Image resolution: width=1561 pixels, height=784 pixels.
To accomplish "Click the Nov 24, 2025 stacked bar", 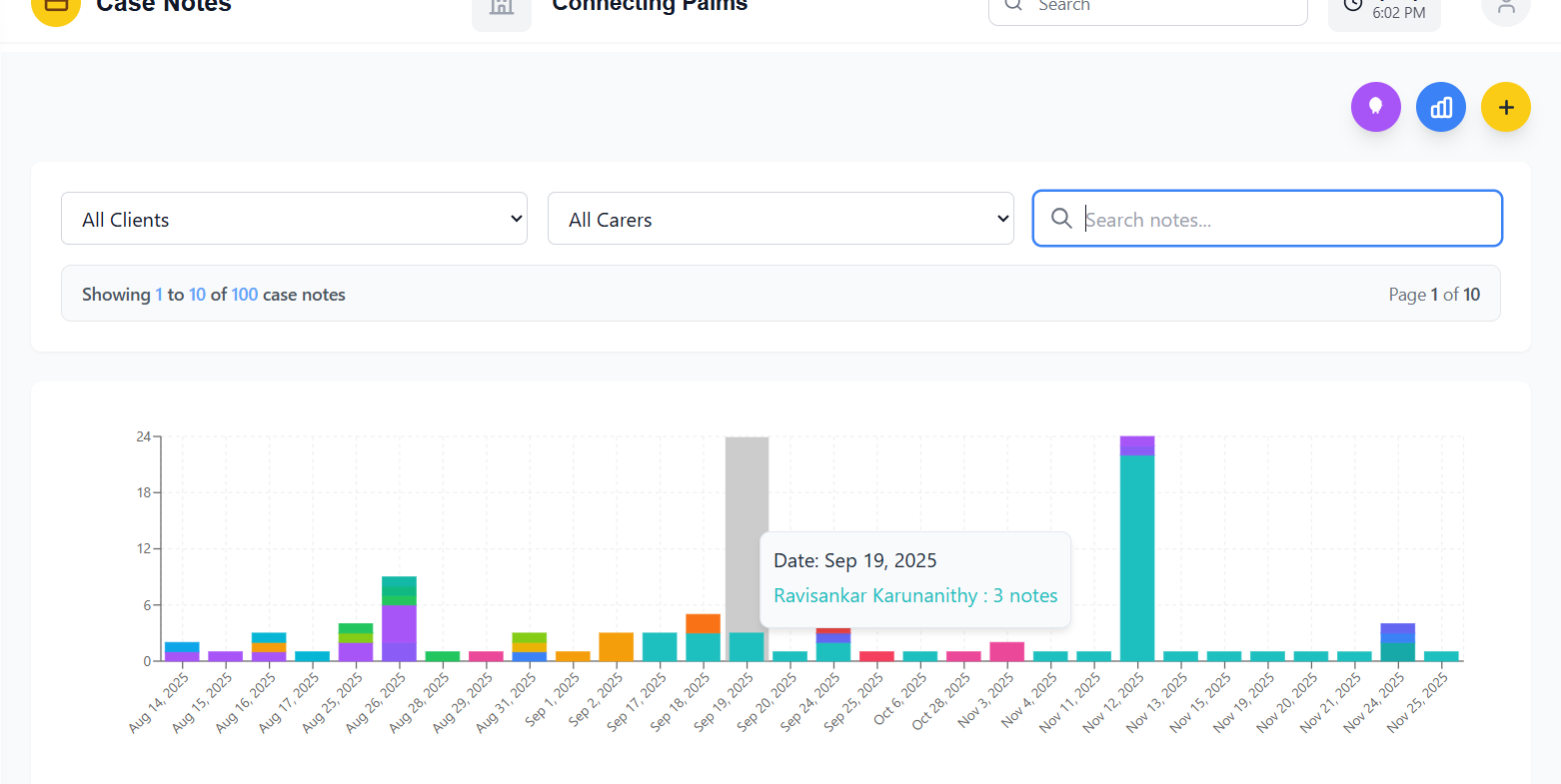I will pyautogui.click(x=1397, y=643).
